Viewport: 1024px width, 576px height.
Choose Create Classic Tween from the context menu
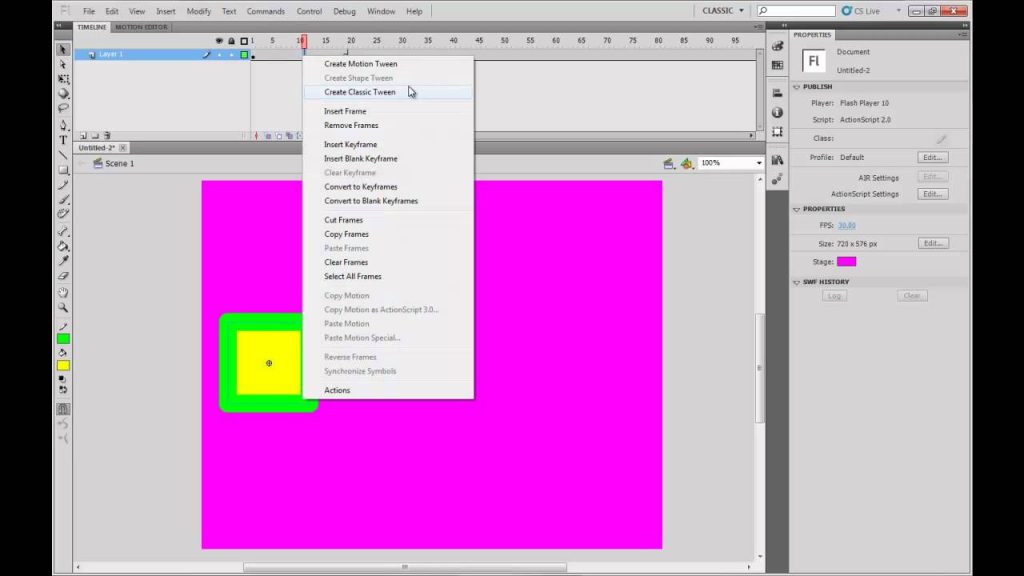click(x=360, y=92)
